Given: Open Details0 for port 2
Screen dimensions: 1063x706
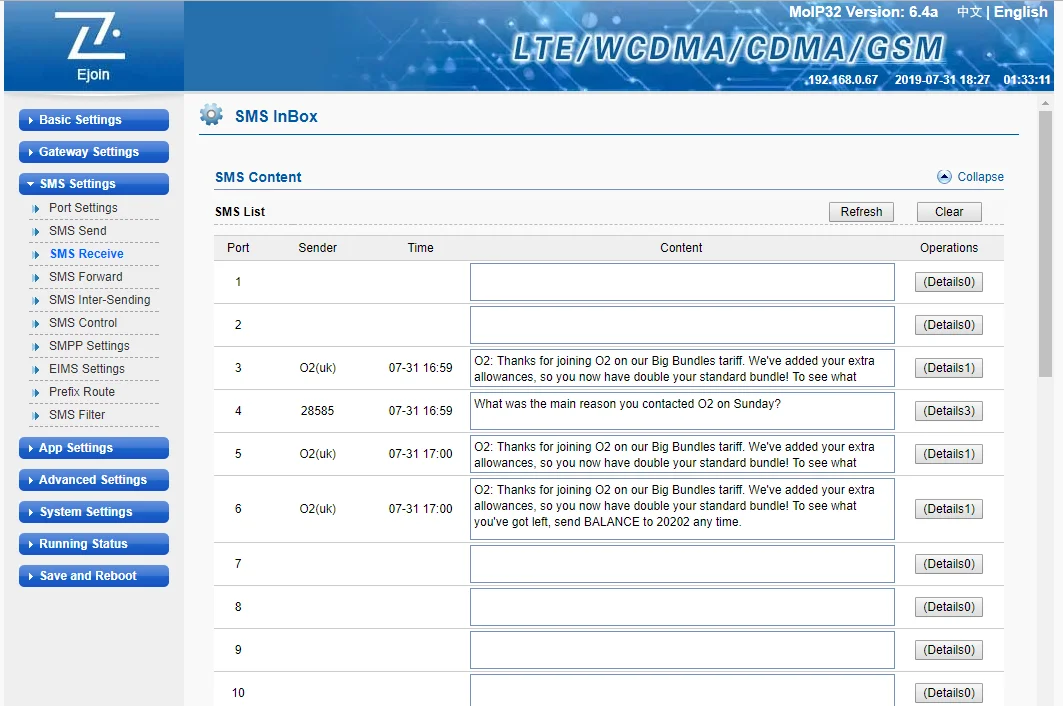Looking at the screenshot, I should tap(948, 325).
